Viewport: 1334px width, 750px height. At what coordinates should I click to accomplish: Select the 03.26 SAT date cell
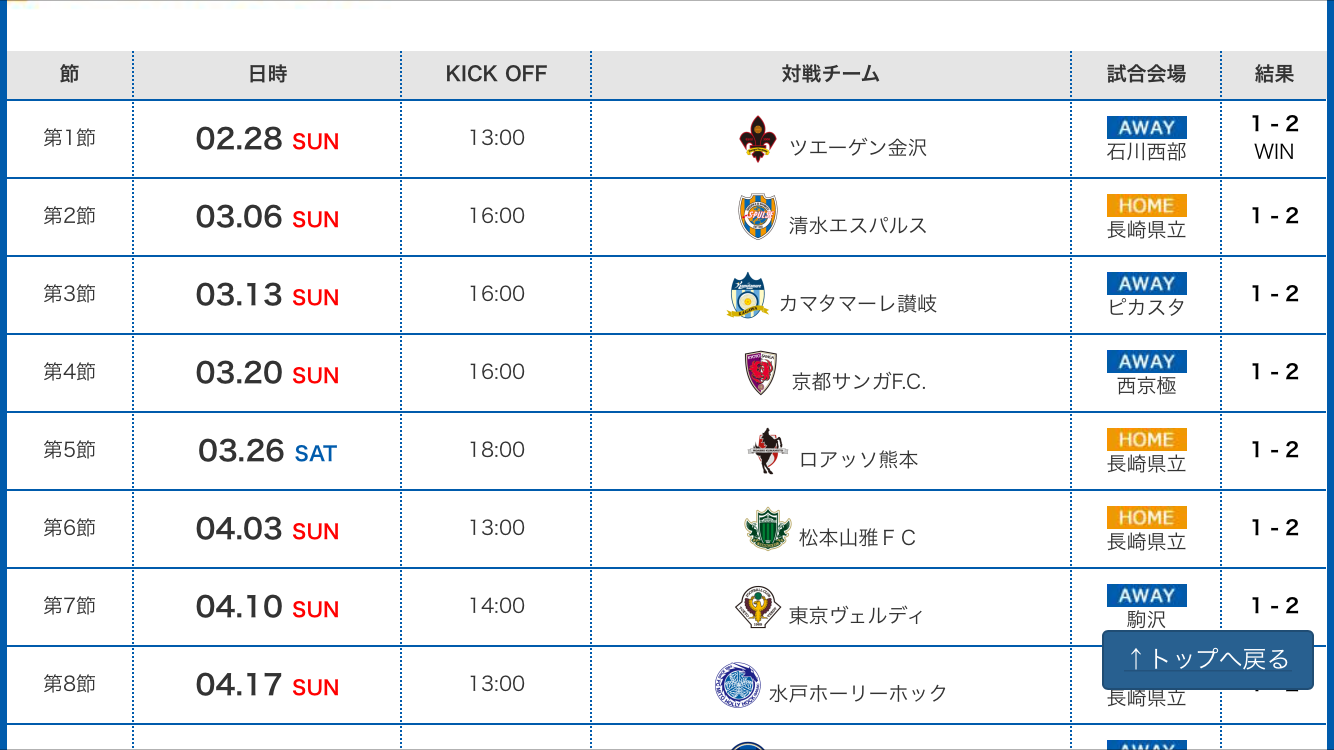(x=267, y=451)
